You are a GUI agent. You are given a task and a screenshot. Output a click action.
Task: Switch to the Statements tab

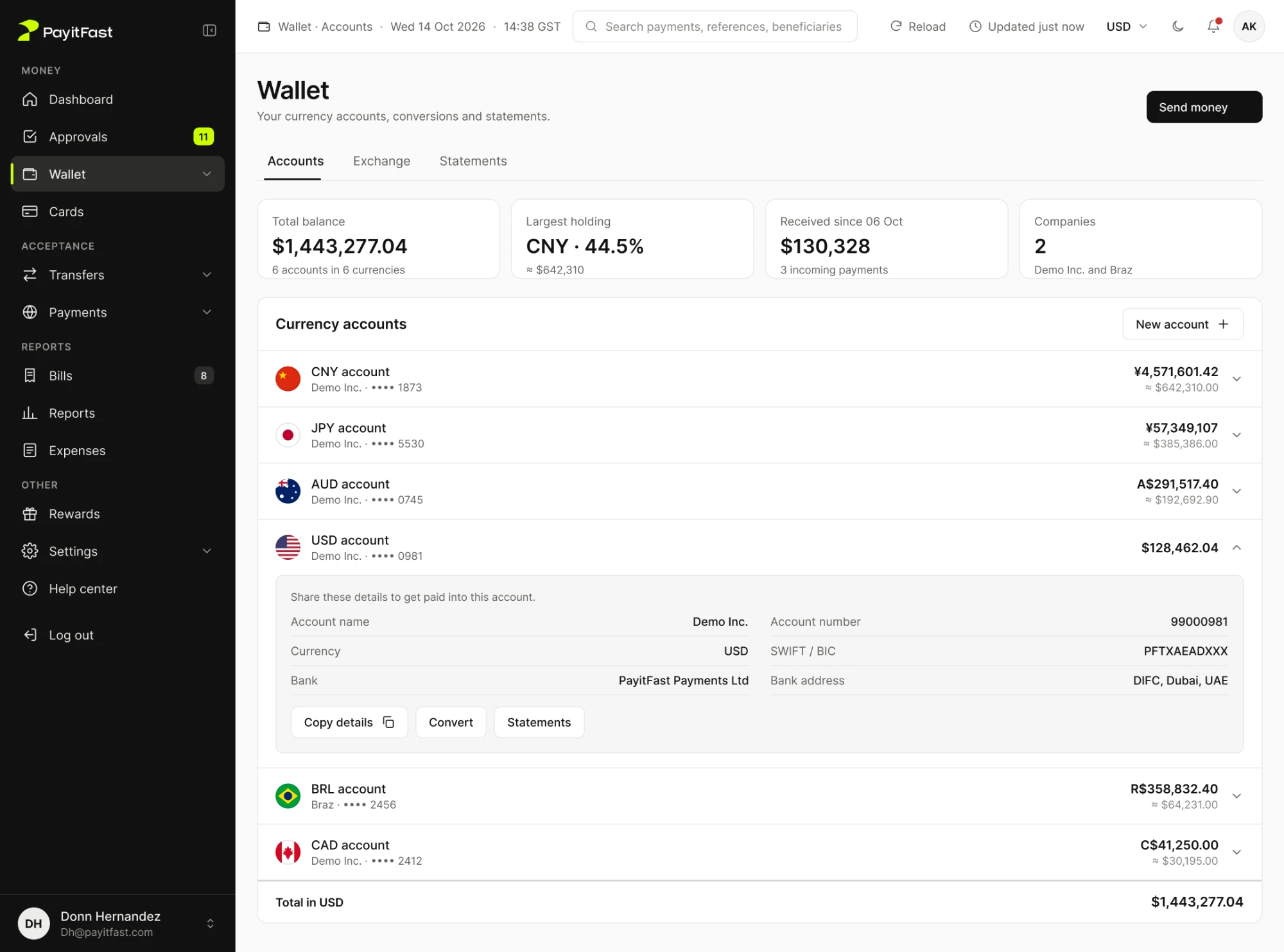[x=473, y=161]
